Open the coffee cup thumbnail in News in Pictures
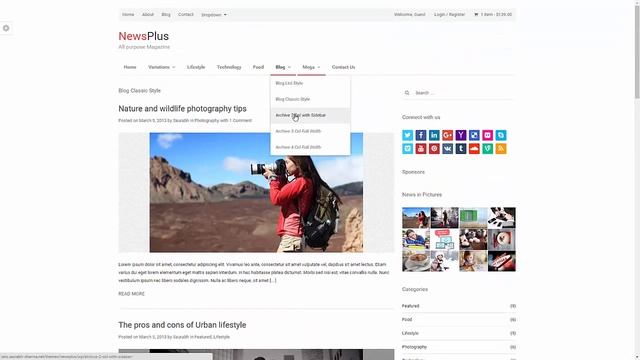 [x=416, y=261]
